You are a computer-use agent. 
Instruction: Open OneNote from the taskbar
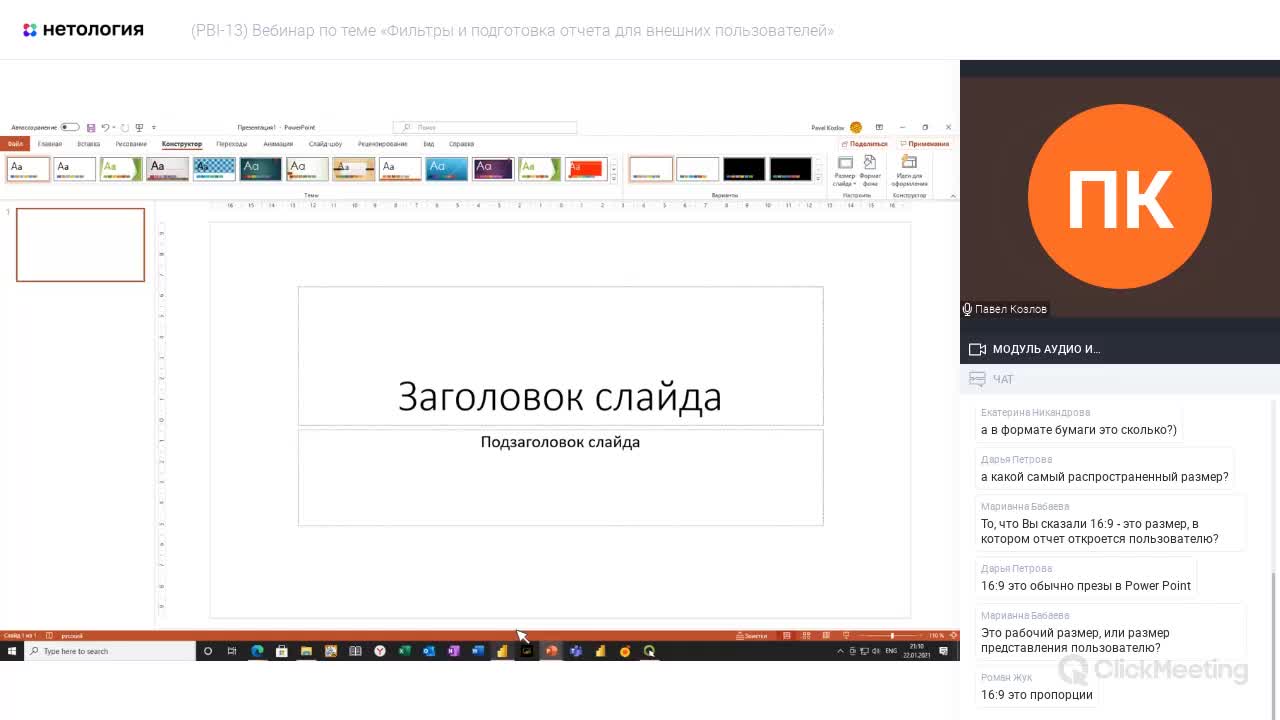click(453, 651)
